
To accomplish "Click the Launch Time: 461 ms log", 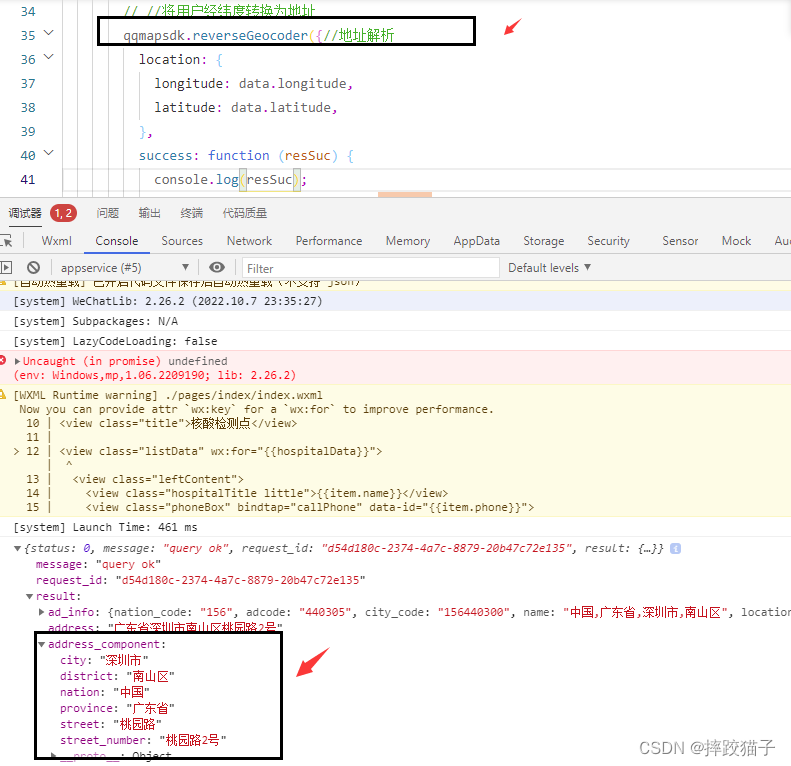I will tap(105, 527).
